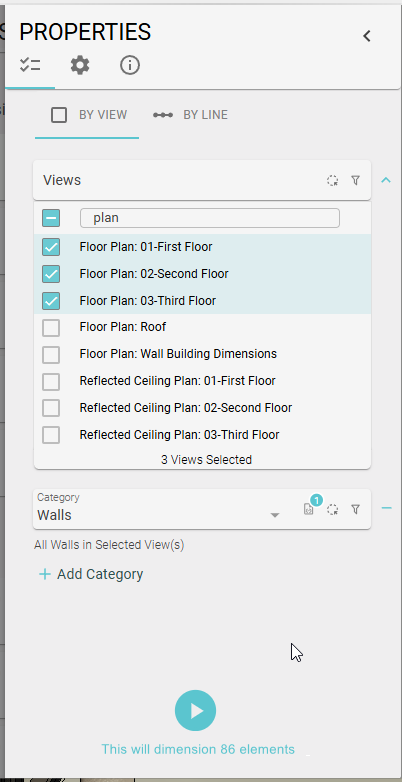Remove the Walls category with the minus
The image size is (402, 782).
pos(387,508)
